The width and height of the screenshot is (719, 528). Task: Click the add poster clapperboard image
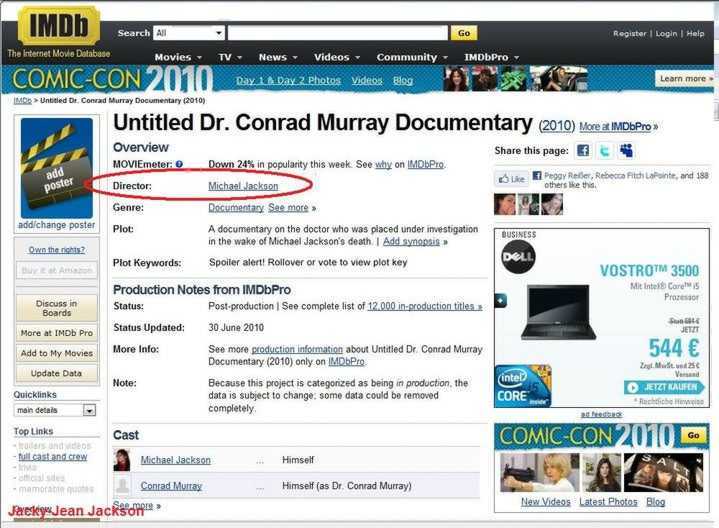tap(57, 168)
